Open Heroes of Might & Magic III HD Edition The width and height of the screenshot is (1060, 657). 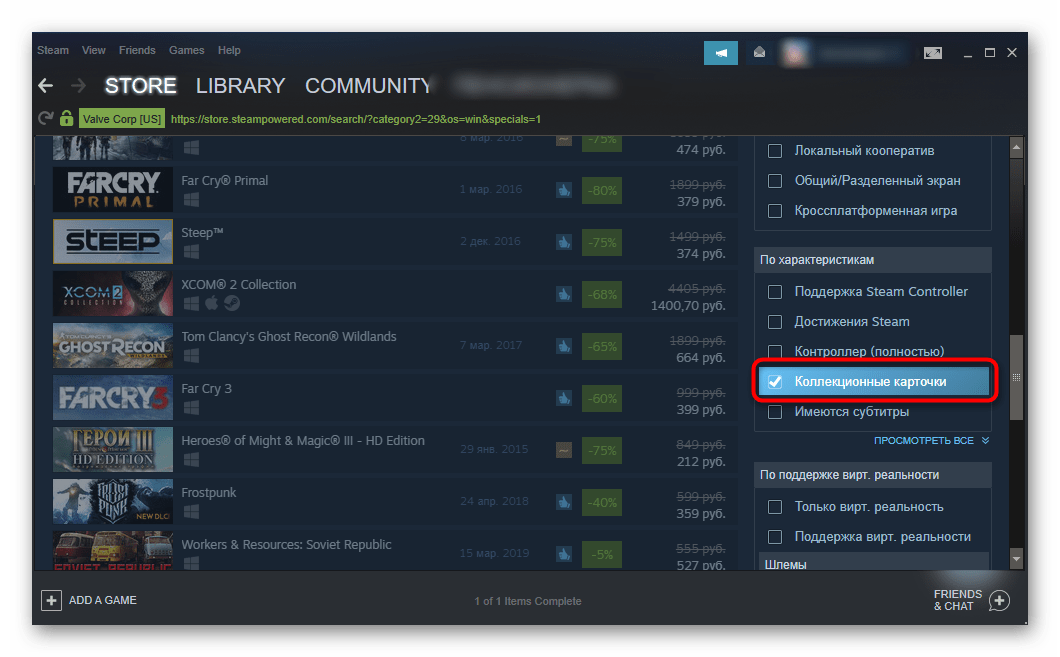point(395,450)
